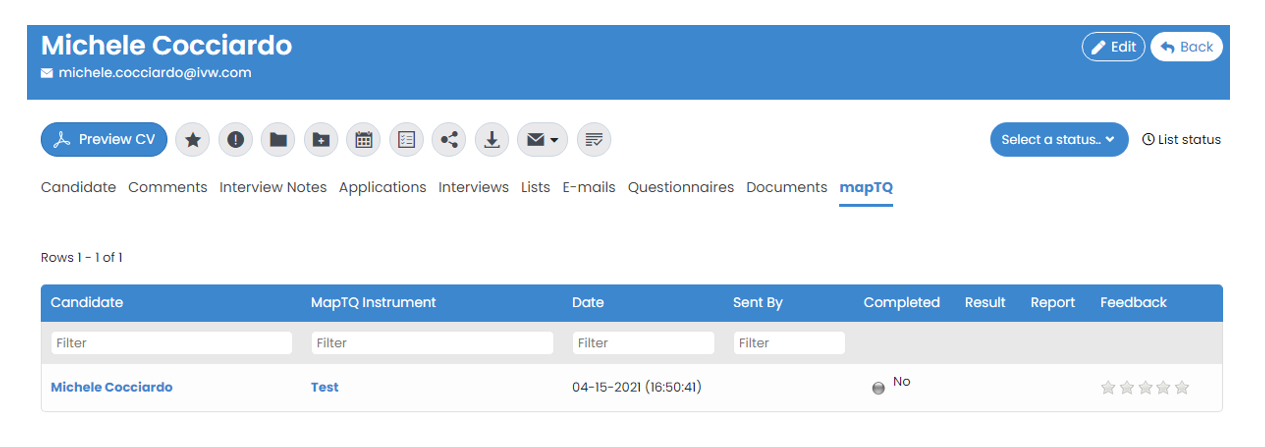The width and height of the screenshot is (1265, 447).
Task: Click the notes list with checkmark icon
Action: click(594, 140)
